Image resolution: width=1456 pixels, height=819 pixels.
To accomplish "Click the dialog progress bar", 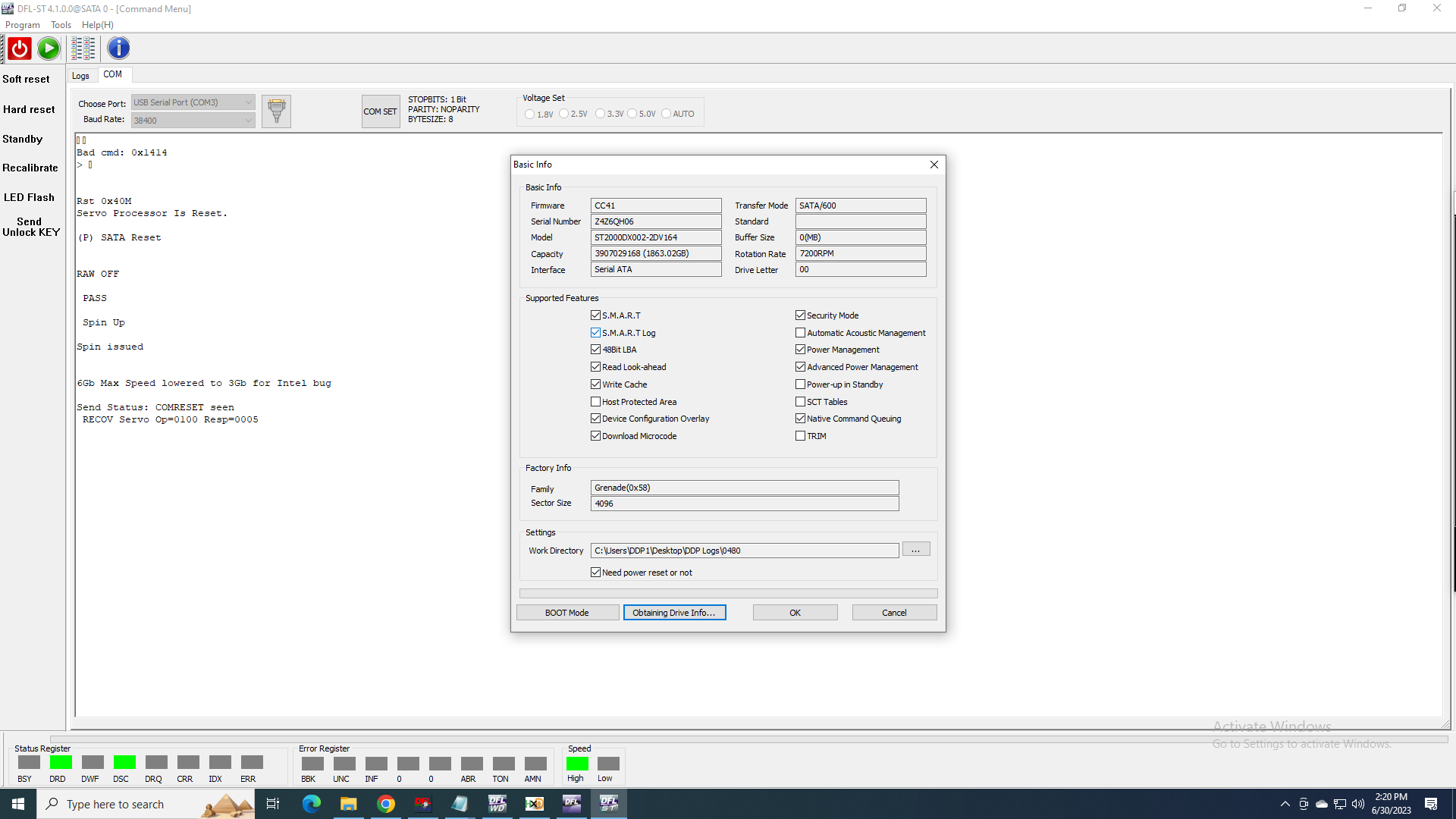I will [728, 594].
